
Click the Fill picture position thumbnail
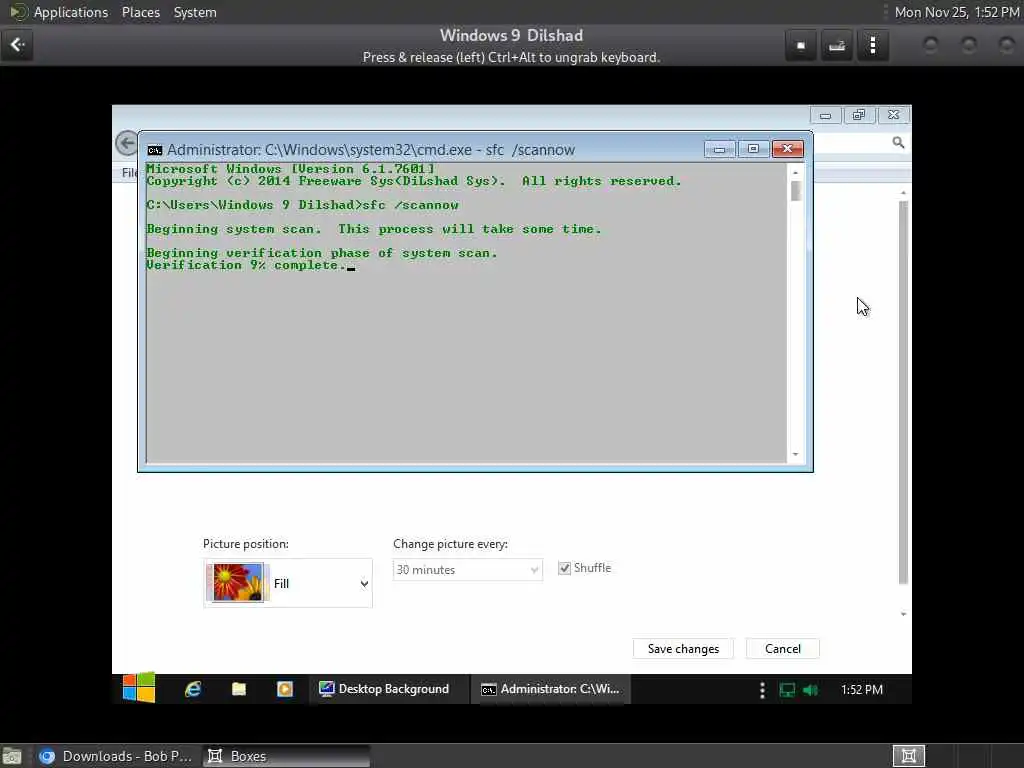pos(237,583)
